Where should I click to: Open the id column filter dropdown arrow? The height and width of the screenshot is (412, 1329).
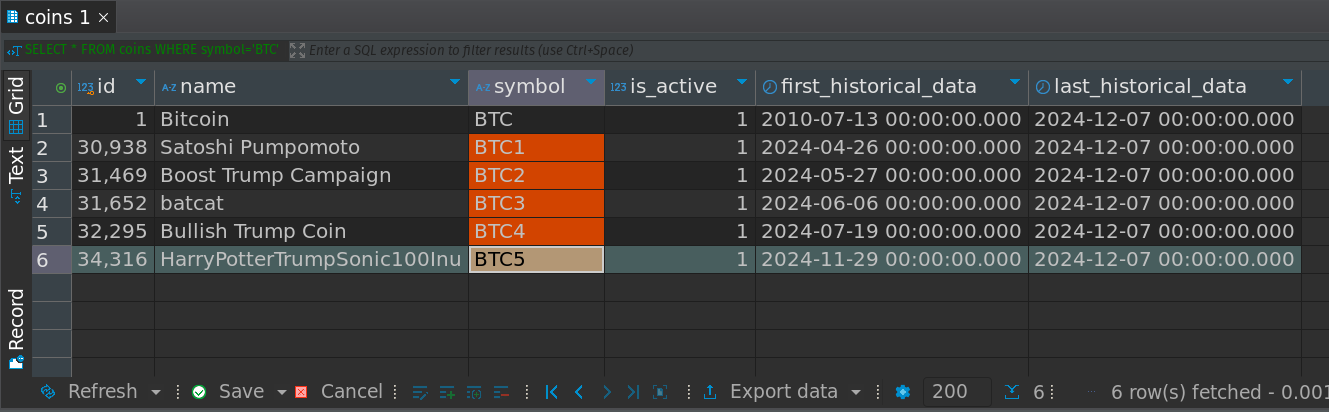pos(141,82)
